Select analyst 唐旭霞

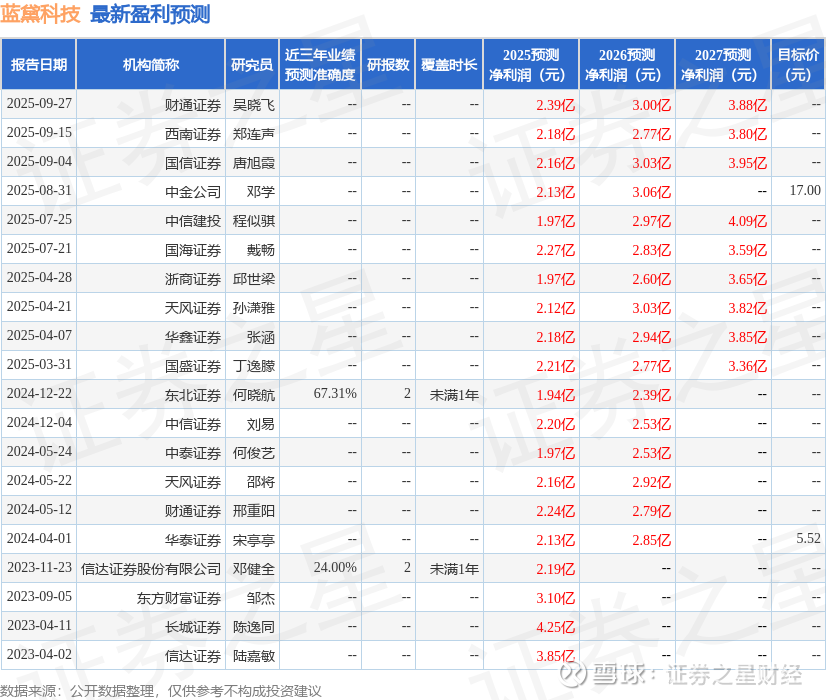click(254, 163)
